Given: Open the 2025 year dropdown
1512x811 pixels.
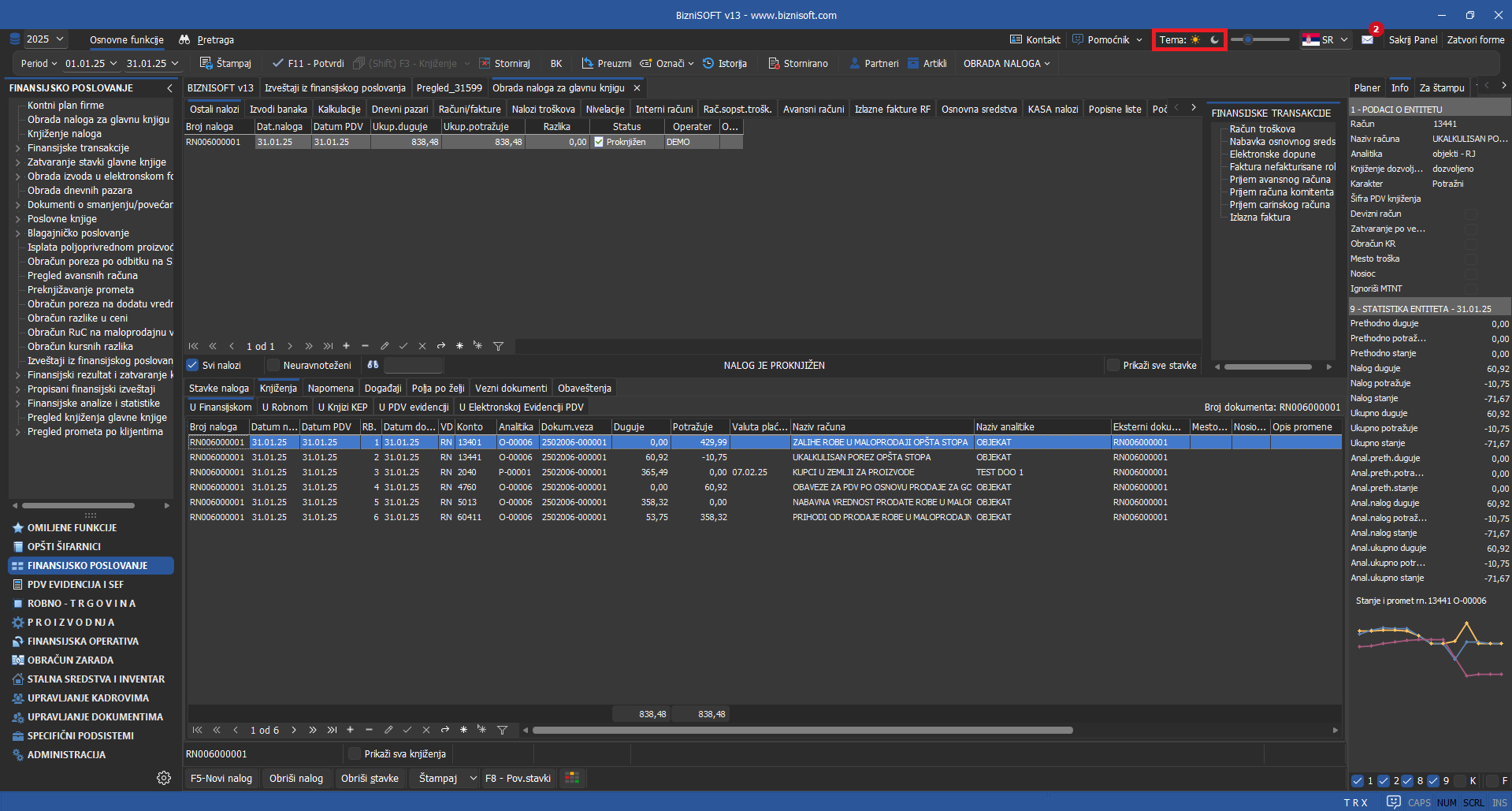Looking at the screenshot, I should (x=45, y=39).
